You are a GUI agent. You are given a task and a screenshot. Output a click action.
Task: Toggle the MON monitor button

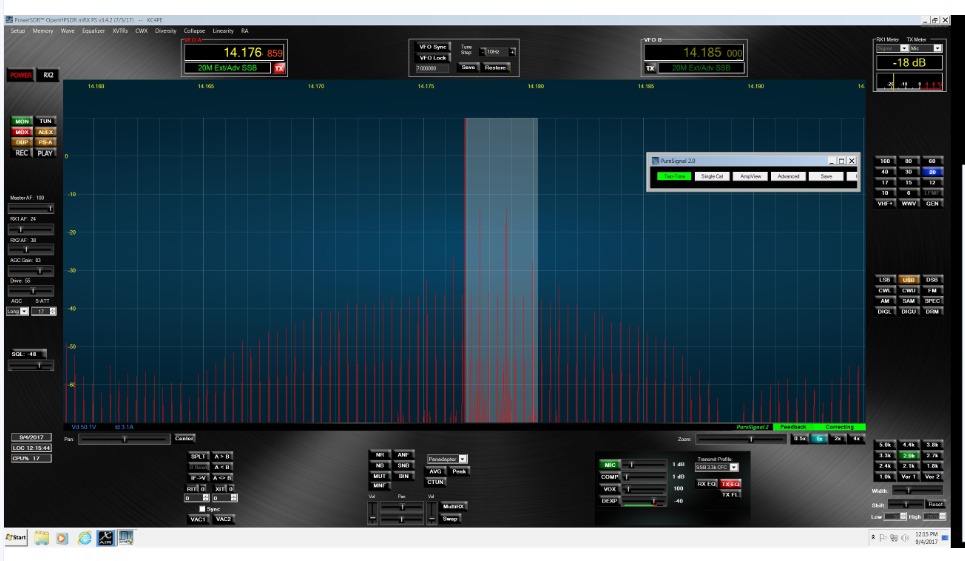click(x=22, y=121)
